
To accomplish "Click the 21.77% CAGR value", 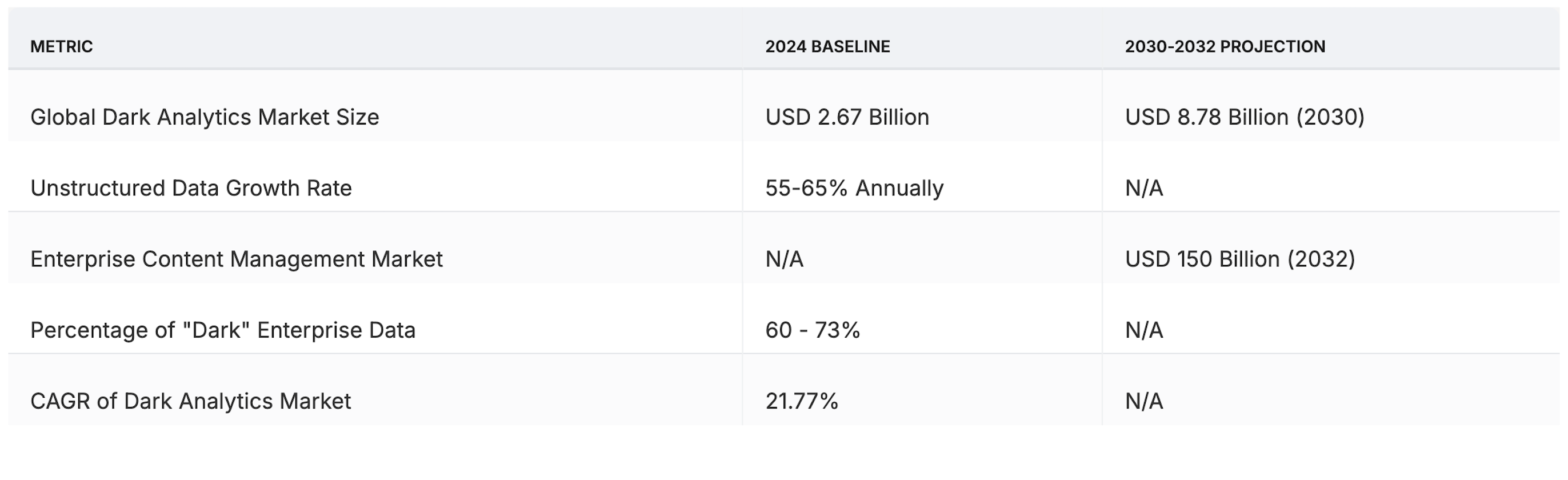I will (801, 402).
